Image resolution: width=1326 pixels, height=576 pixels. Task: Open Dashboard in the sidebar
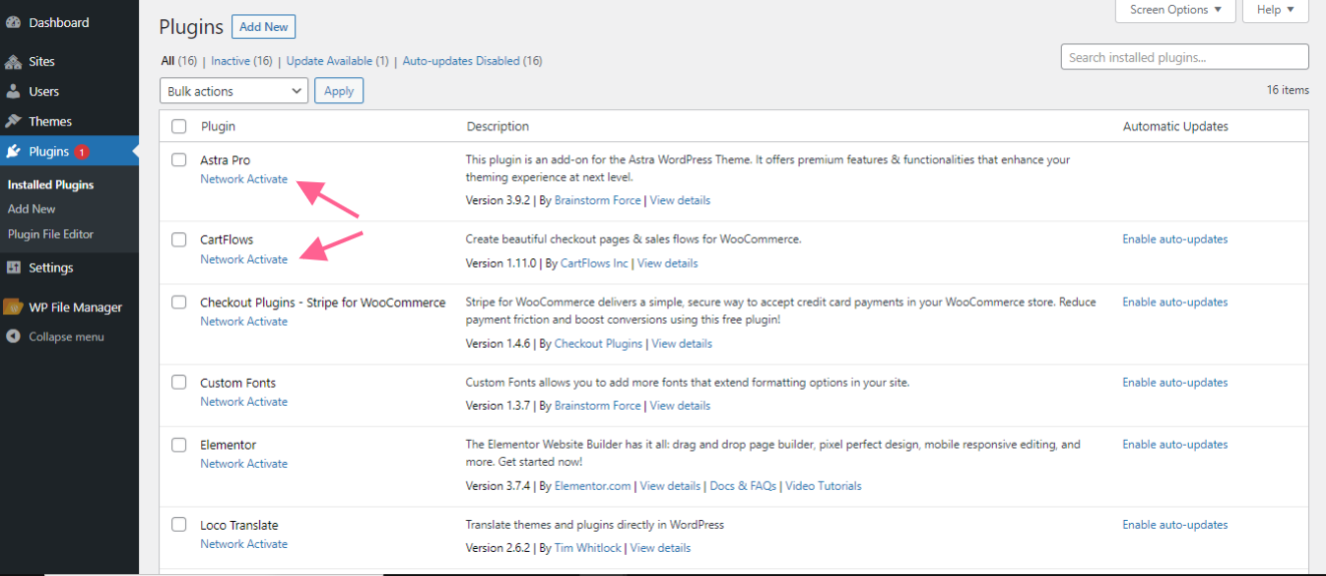coord(58,22)
